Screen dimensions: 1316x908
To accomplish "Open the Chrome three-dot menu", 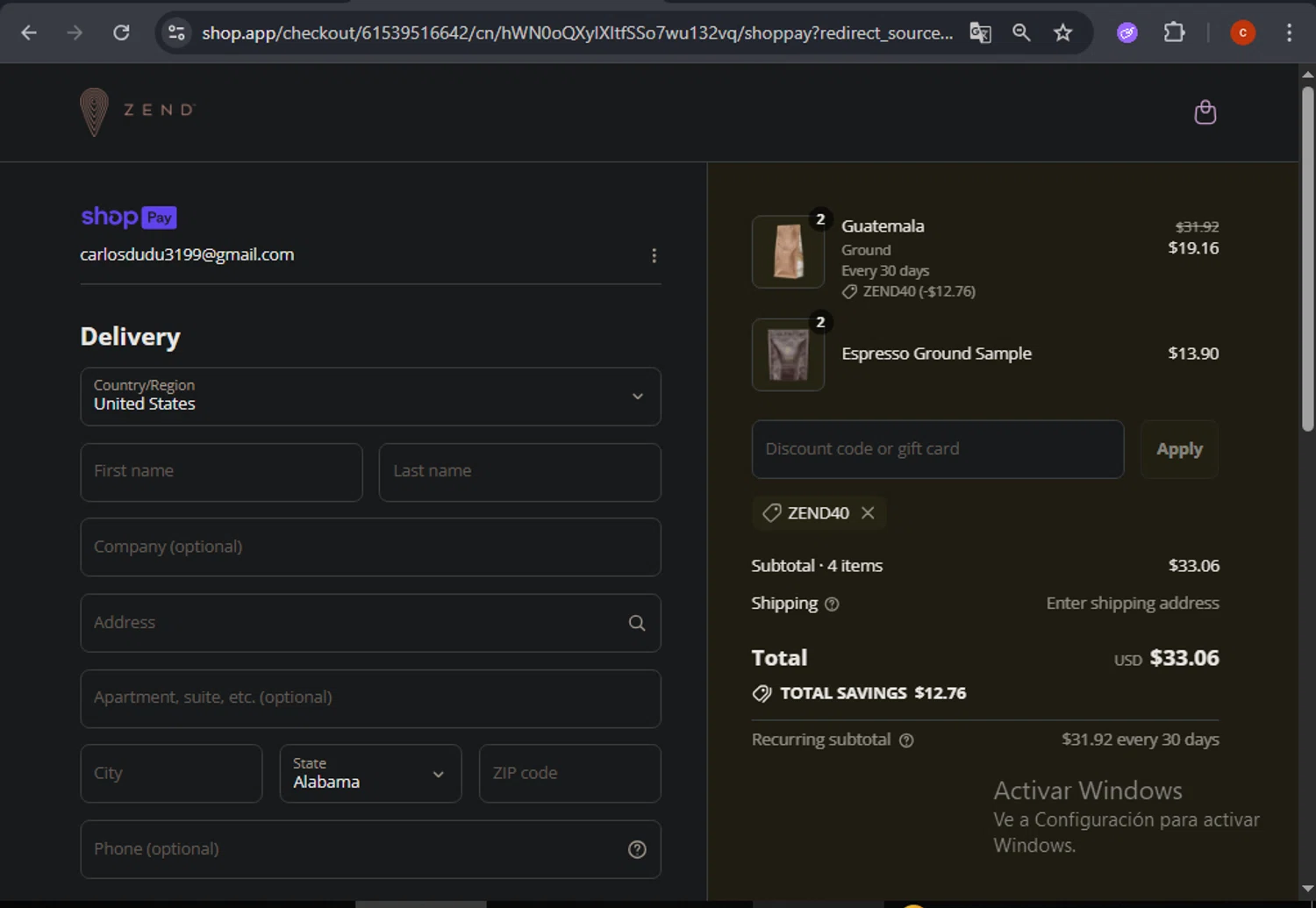I will (1289, 32).
